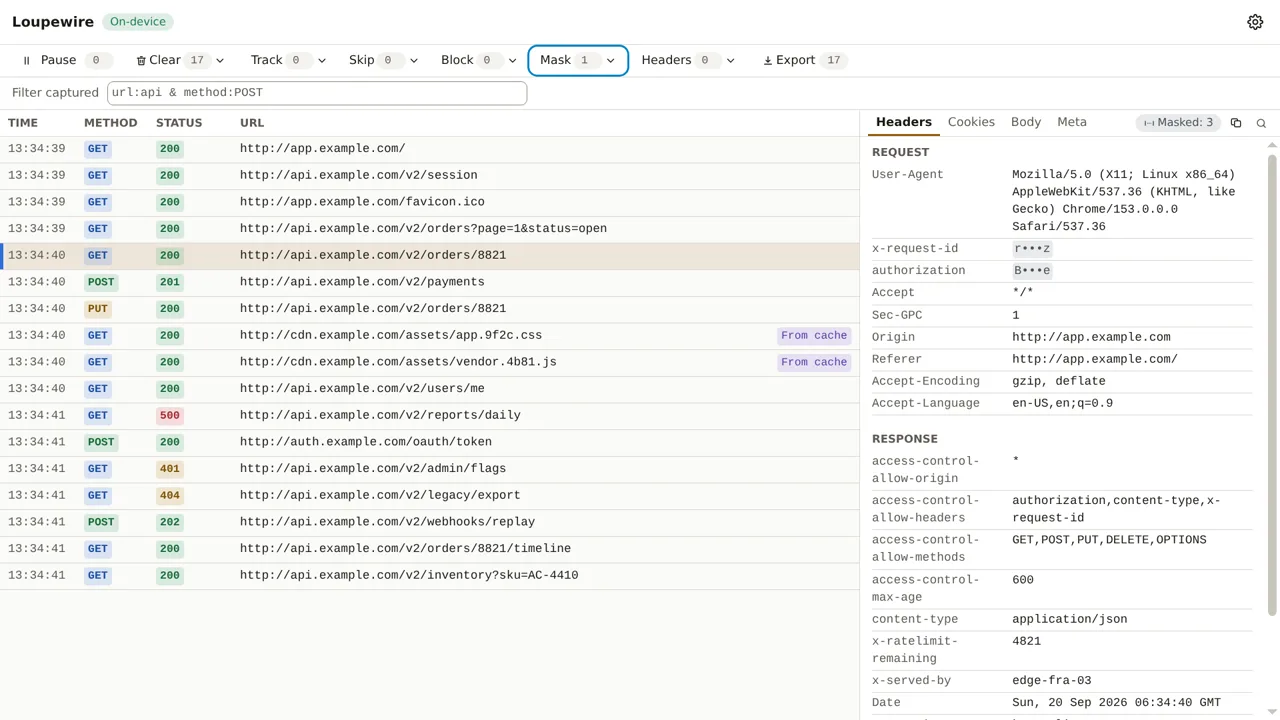The width and height of the screenshot is (1280, 720).
Task: Select the orders/8821/timeline request row
Action: pyautogui.click(x=430, y=549)
